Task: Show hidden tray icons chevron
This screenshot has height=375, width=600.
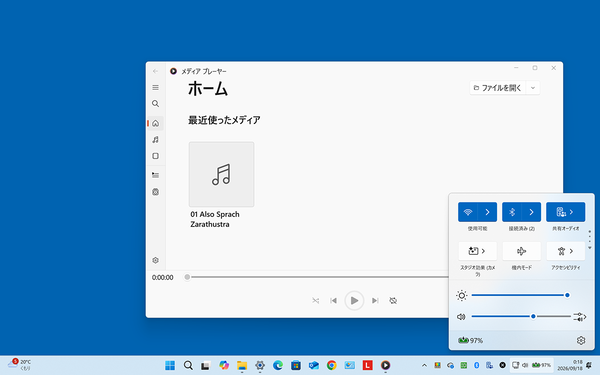Action: 424,365
